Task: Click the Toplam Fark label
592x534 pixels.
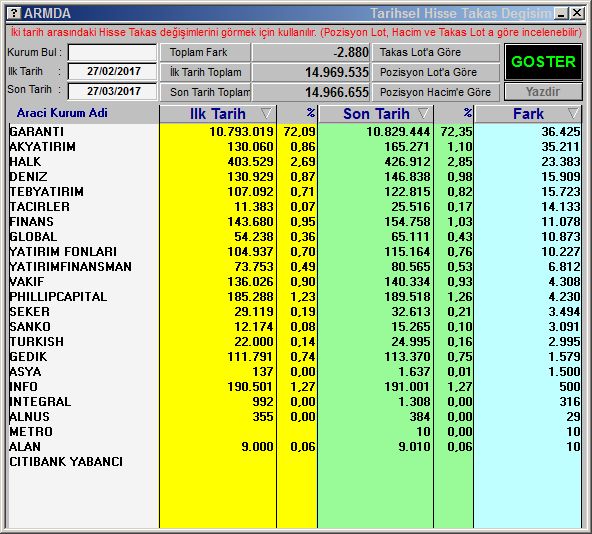Action: (205, 52)
